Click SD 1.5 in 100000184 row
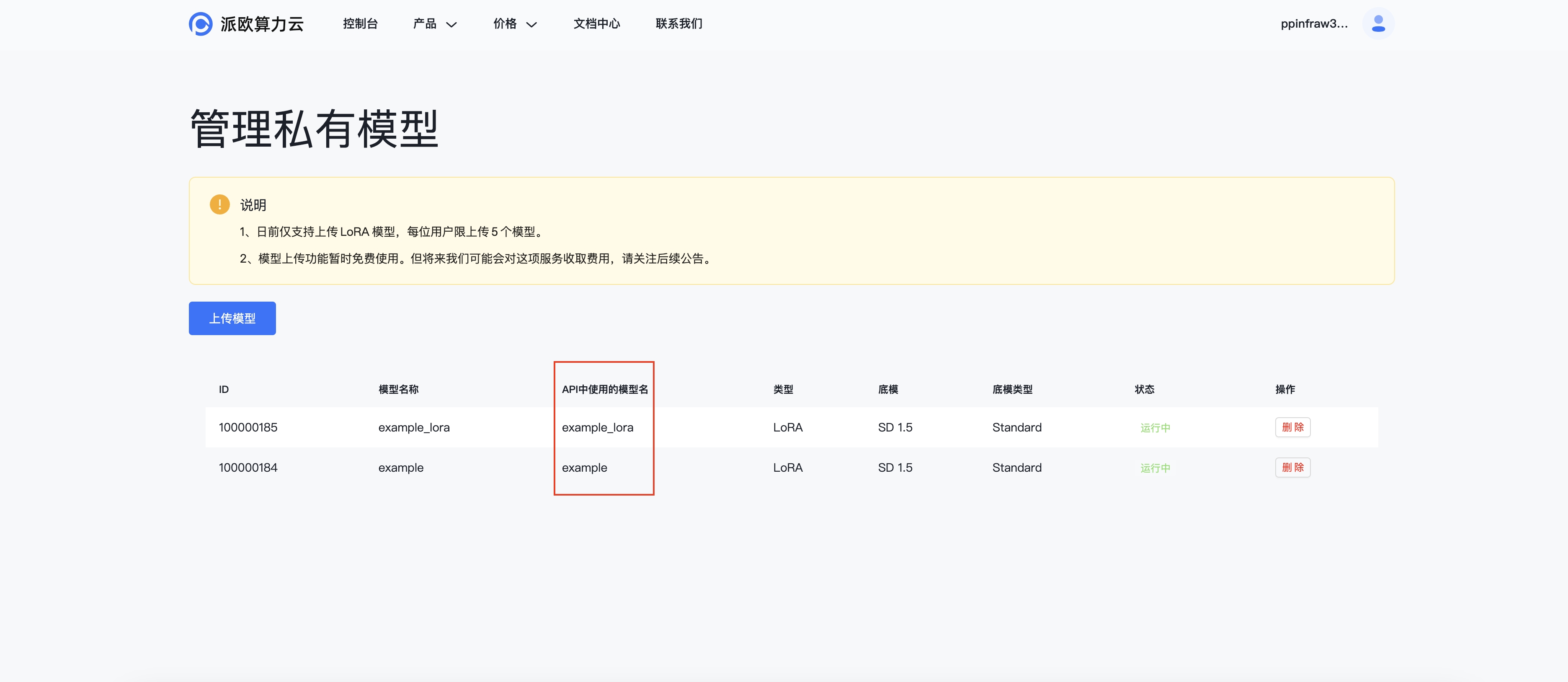The height and width of the screenshot is (682, 1568). [x=895, y=468]
